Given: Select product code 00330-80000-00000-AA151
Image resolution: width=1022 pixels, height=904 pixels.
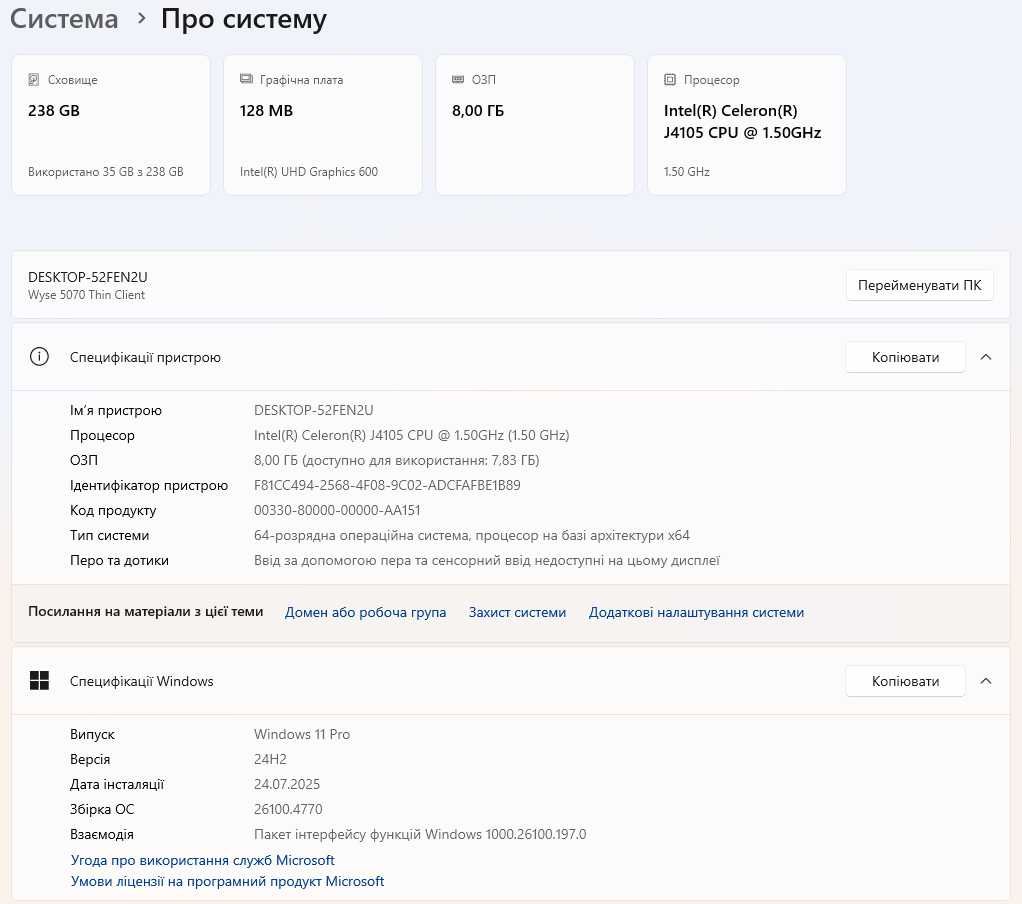Looking at the screenshot, I should [337, 510].
